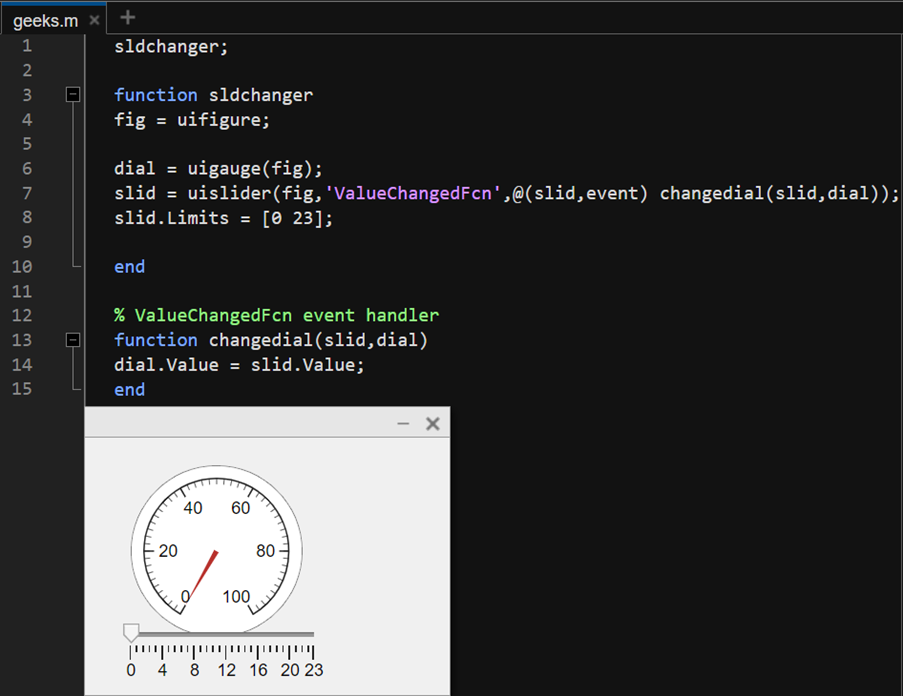Click 'function changedial(slid,dial)' declaration
The image size is (903, 696).
click(271, 340)
